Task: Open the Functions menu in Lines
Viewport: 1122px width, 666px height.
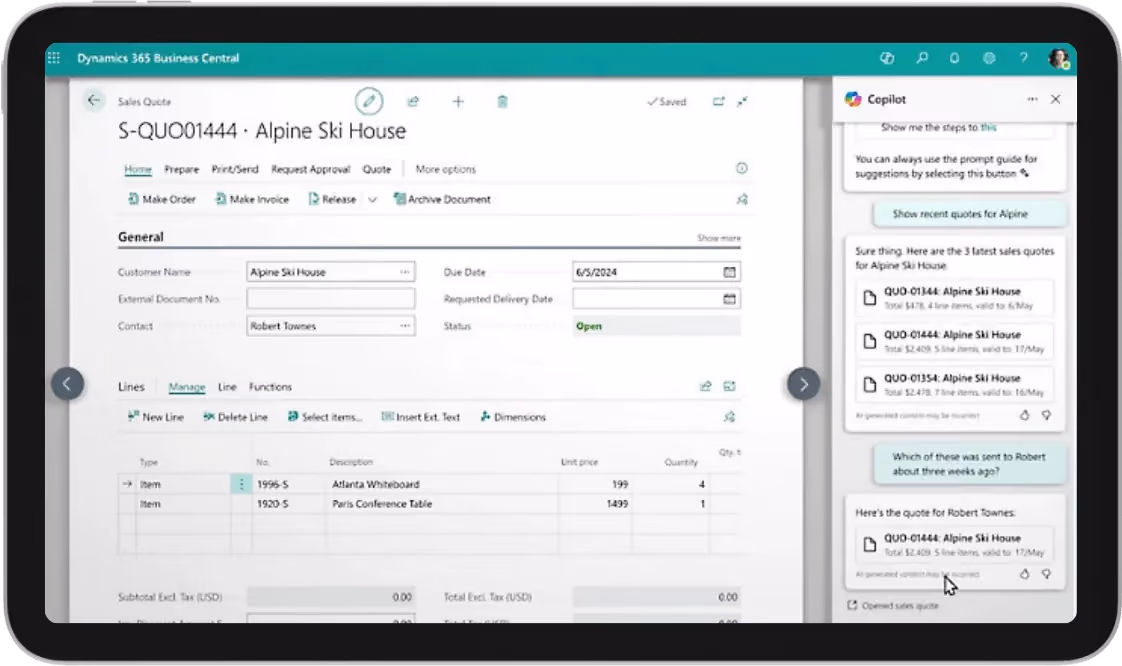Action: click(270, 387)
